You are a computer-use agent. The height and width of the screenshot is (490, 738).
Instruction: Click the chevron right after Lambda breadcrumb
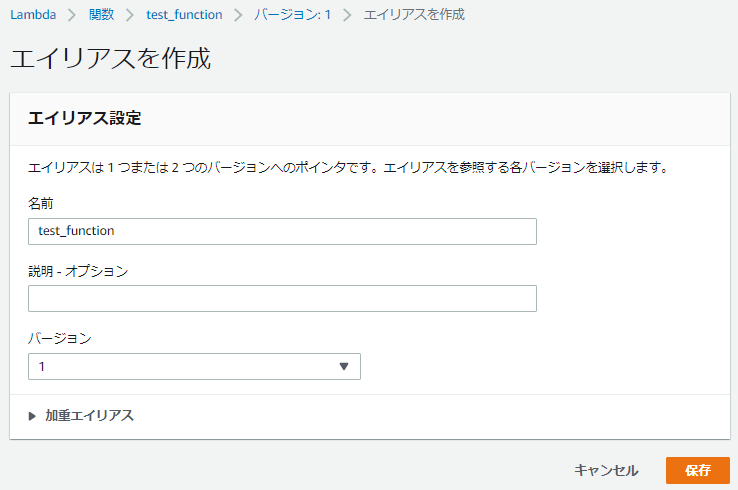coord(73,15)
